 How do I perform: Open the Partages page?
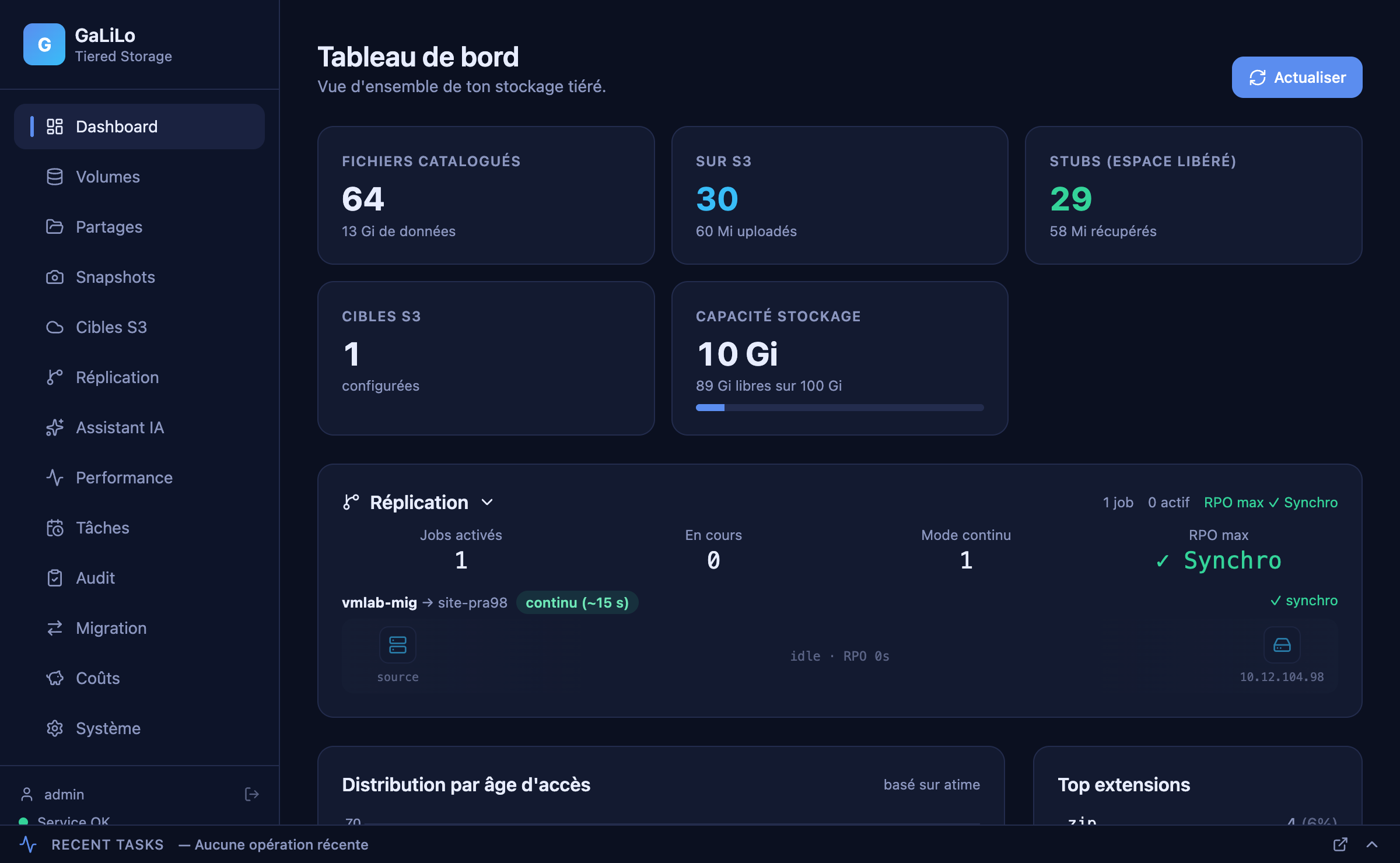coord(139,227)
